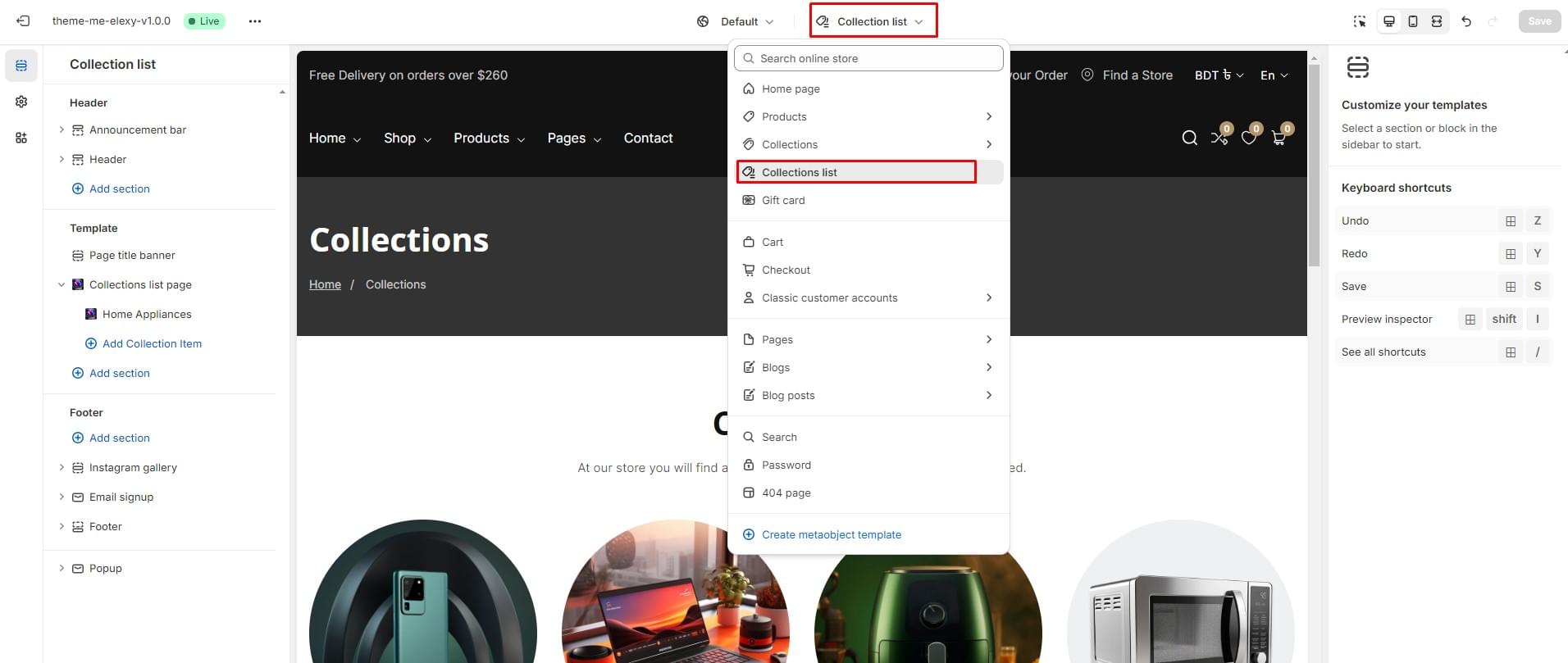
Task: Click the exit editor back icon
Action: tap(23, 21)
